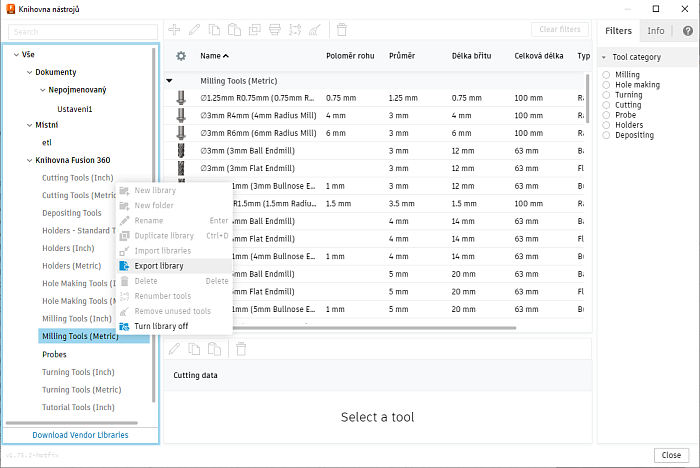This screenshot has width=700, height=468.
Task: Collapse the Dokumenty tree node
Action: point(29,72)
